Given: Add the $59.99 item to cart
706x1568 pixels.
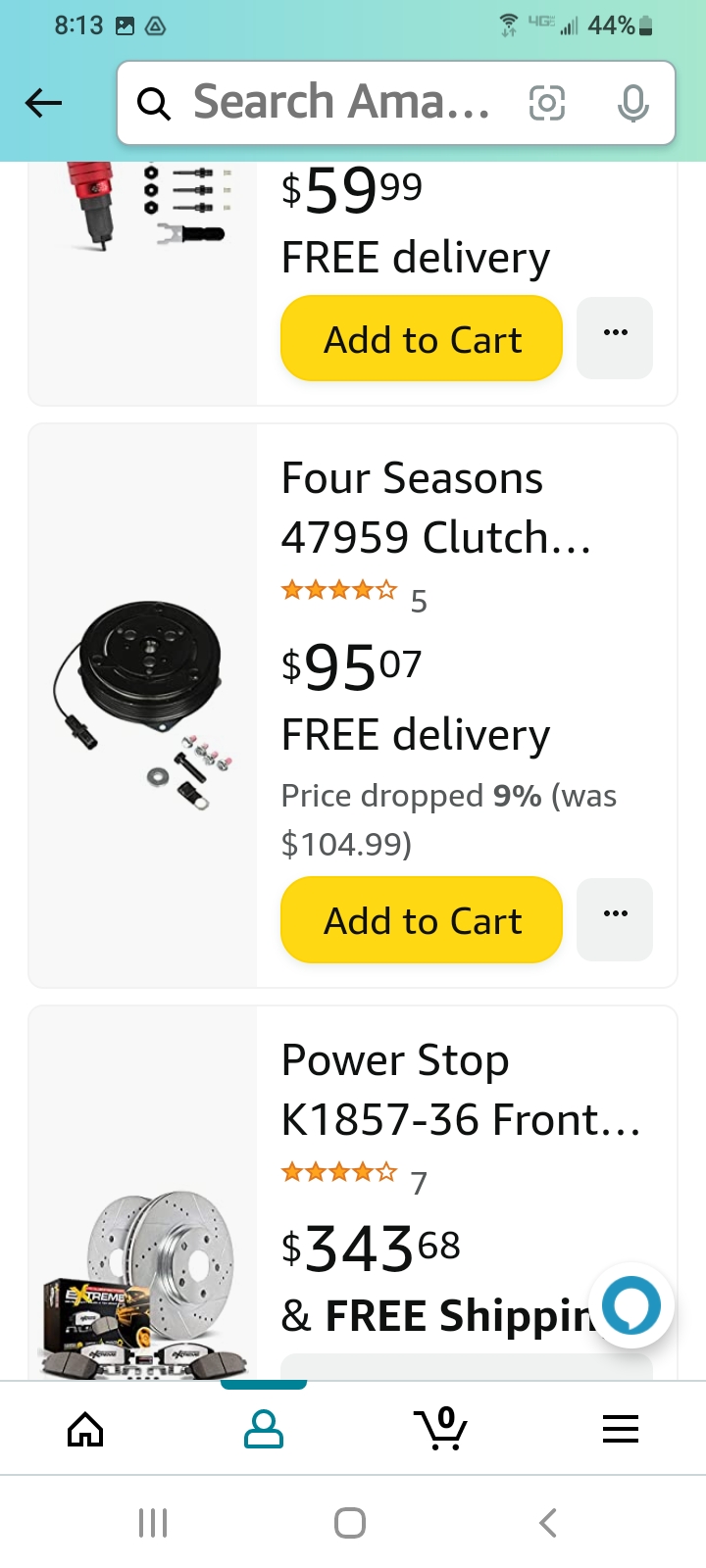Looking at the screenshot, I should 422,339.
